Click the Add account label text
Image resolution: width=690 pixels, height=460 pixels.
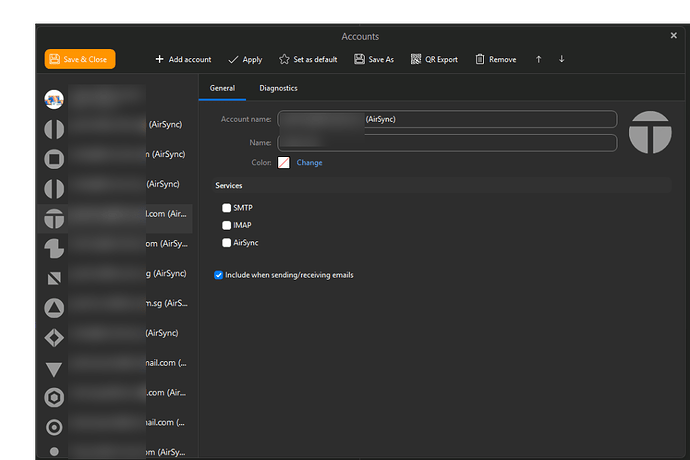tap(190, 59)
